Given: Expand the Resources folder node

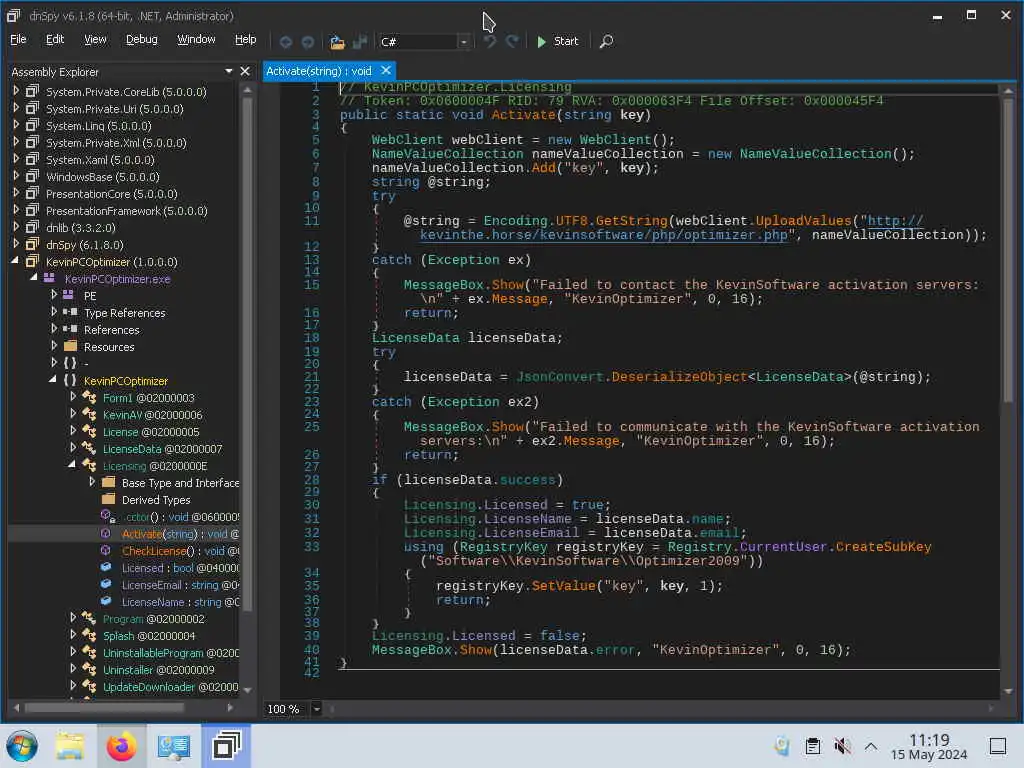Looking at the screenshot, I should click(x=54, y=345).
